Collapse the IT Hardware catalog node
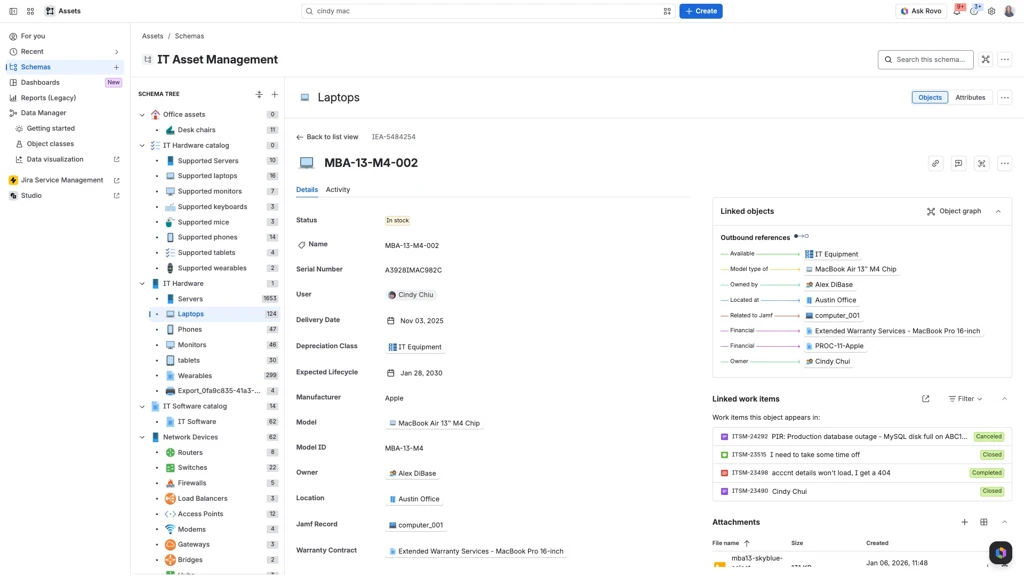 [142, 146]
